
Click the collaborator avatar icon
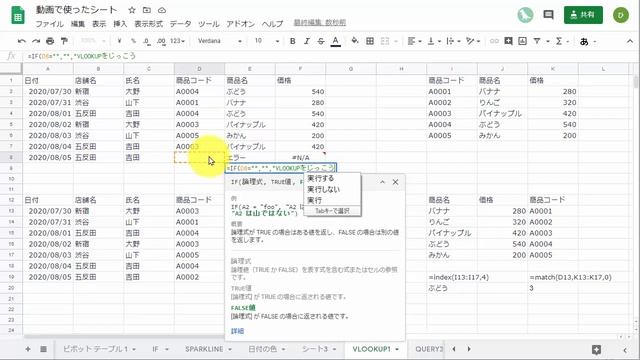pyautogui.click(x=525, y=15)
